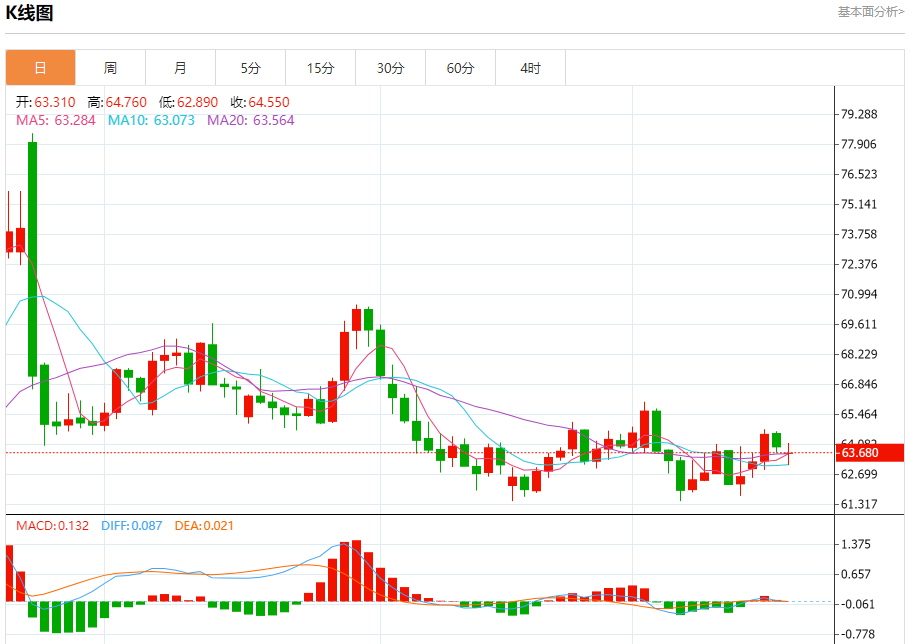Open the 4时 interval tab
Viewport: 912px width, 644px height.
(x=530, y=68)
